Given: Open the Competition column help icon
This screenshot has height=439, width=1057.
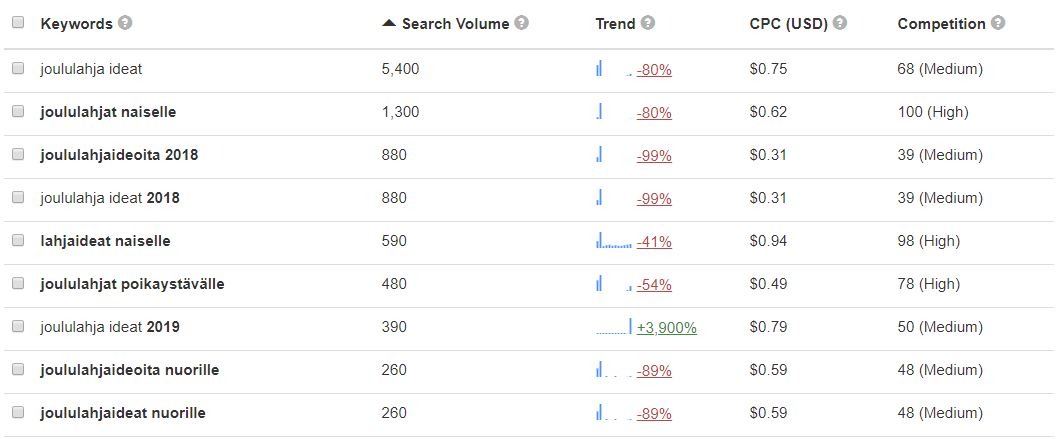Looking at the screenshot, I should 998,23.
